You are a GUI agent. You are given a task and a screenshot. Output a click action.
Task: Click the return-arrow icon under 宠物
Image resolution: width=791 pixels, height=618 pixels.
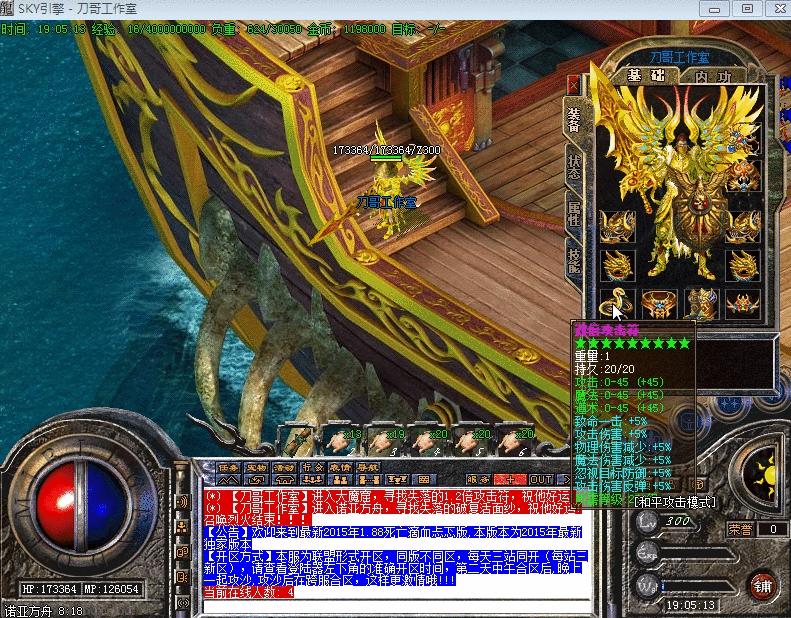point(257,480)
